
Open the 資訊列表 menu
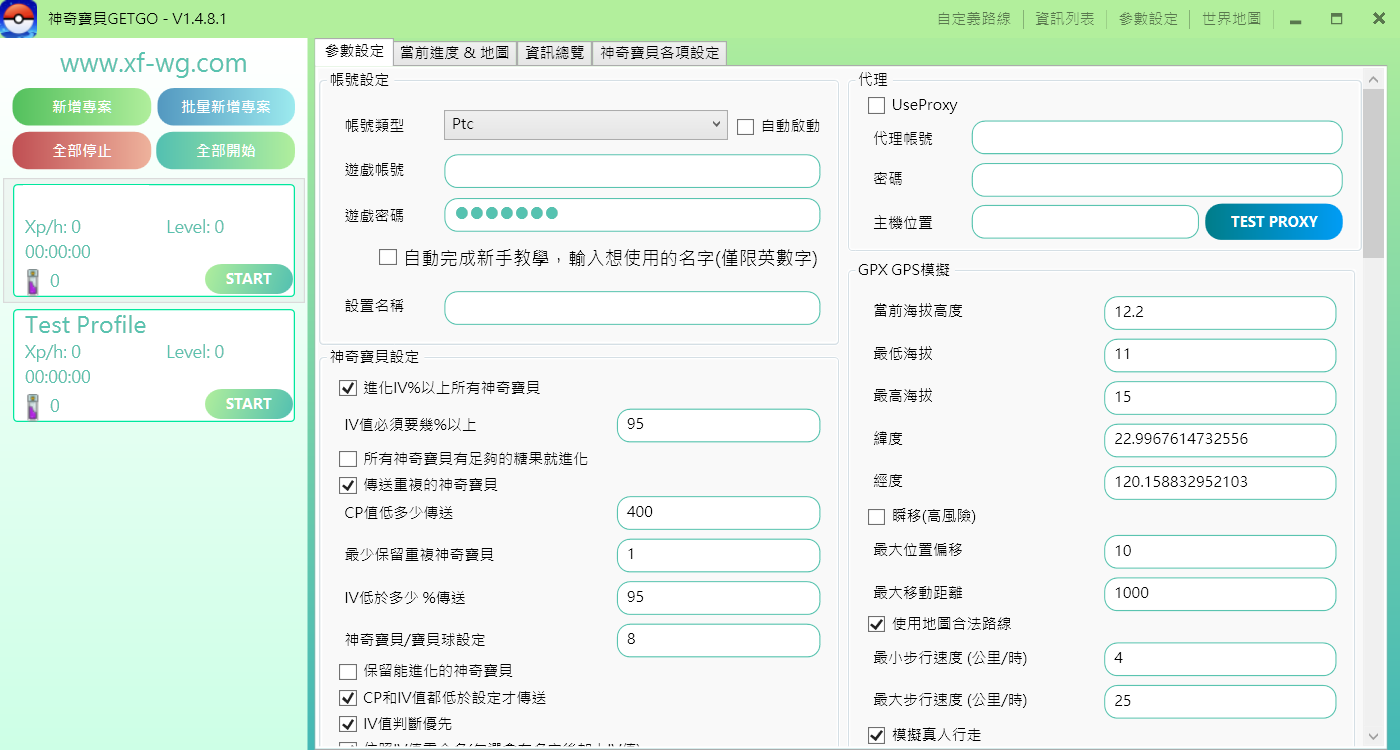click(x=1065, y=19)
